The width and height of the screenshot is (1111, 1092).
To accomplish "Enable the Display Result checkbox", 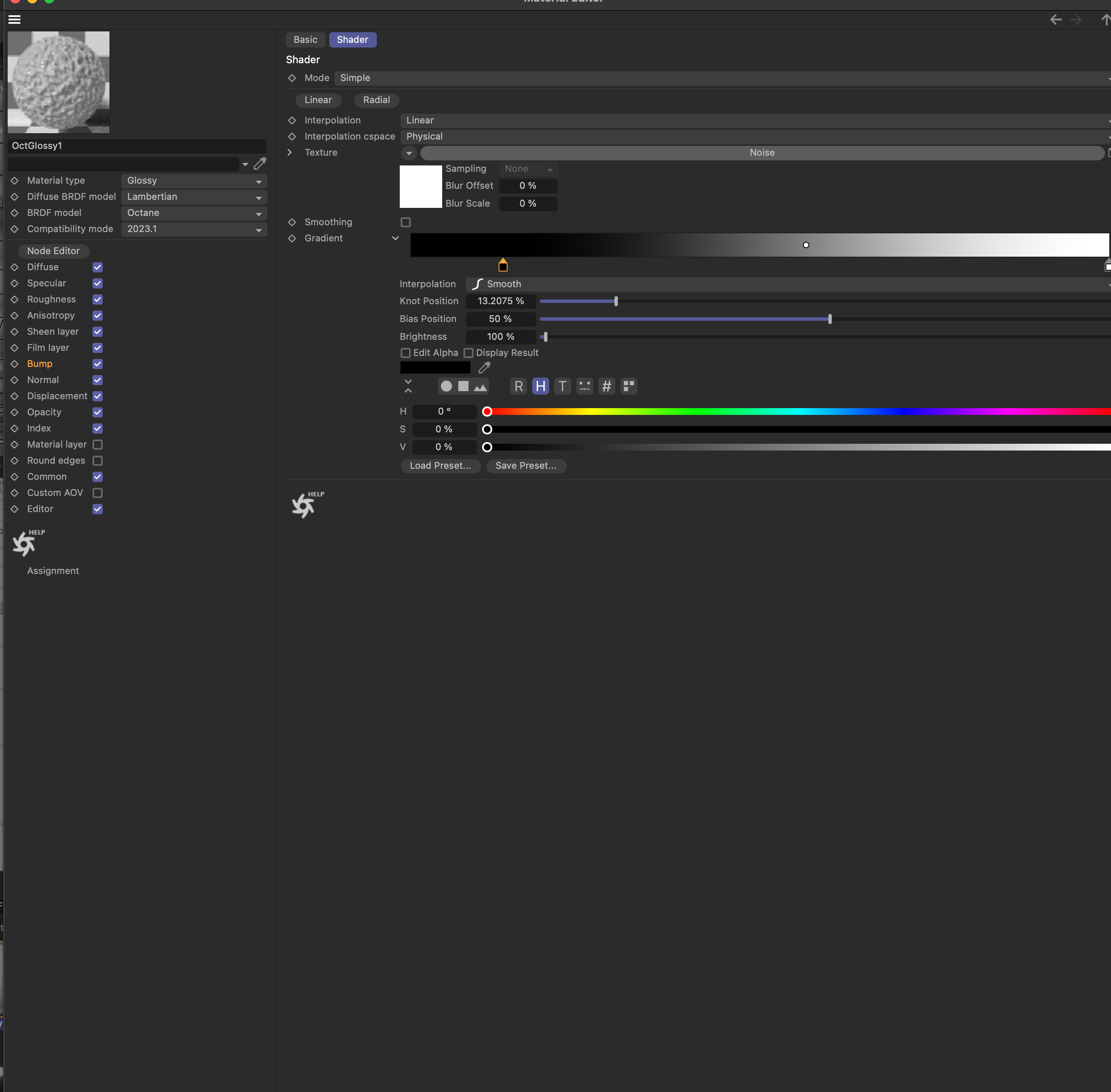I will click(468, 352).
